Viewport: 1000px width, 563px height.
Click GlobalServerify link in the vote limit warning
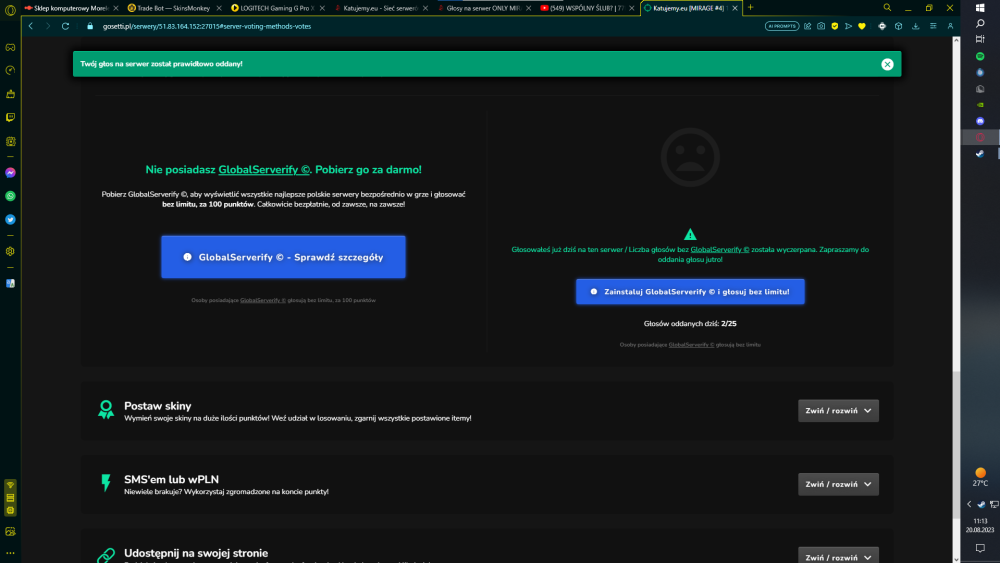tap(719, 249)
